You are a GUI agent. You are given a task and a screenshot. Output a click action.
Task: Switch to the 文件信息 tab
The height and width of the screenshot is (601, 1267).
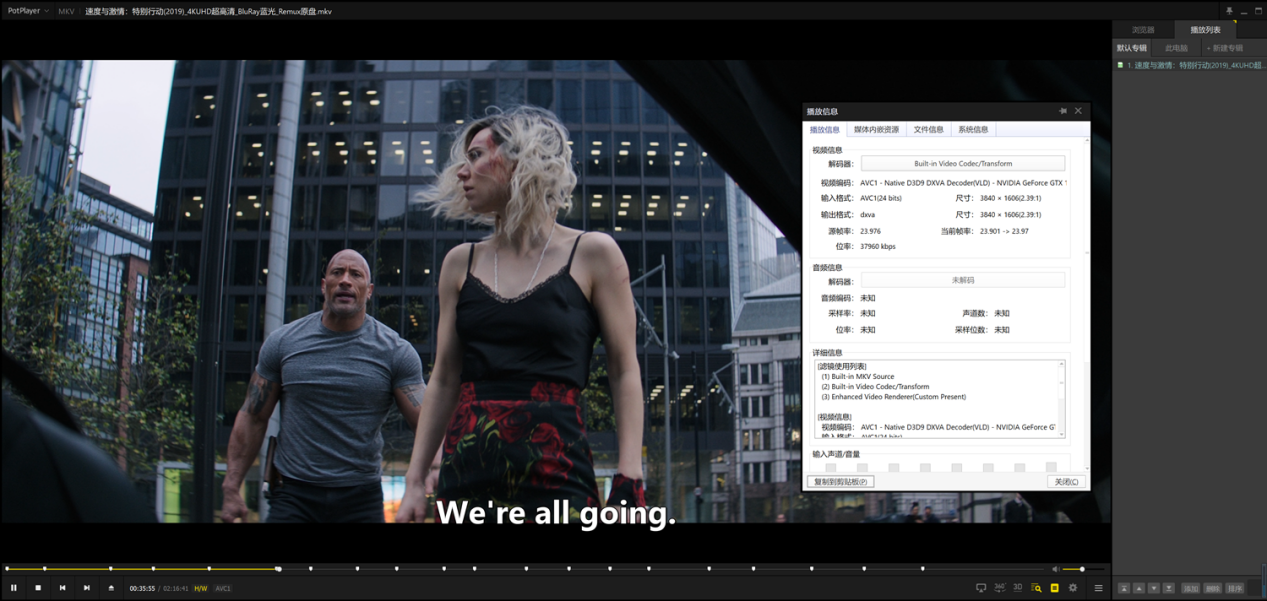tap(928, 130)
